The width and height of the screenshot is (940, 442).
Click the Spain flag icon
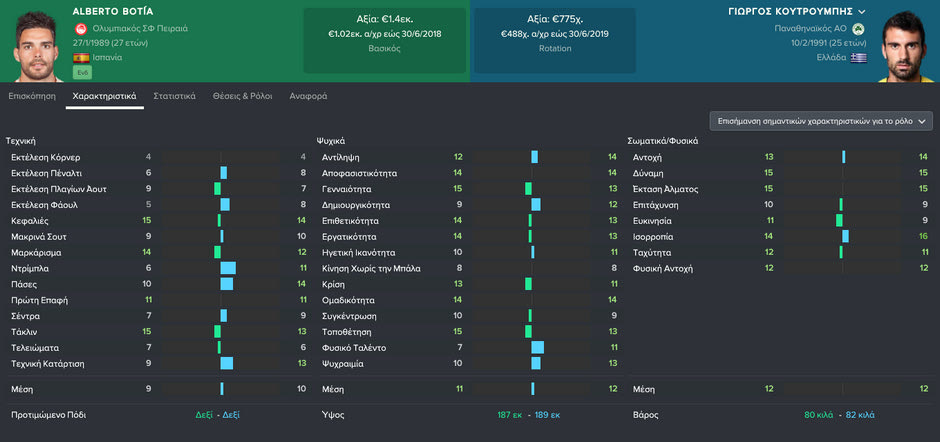click(x=81, y=58)
